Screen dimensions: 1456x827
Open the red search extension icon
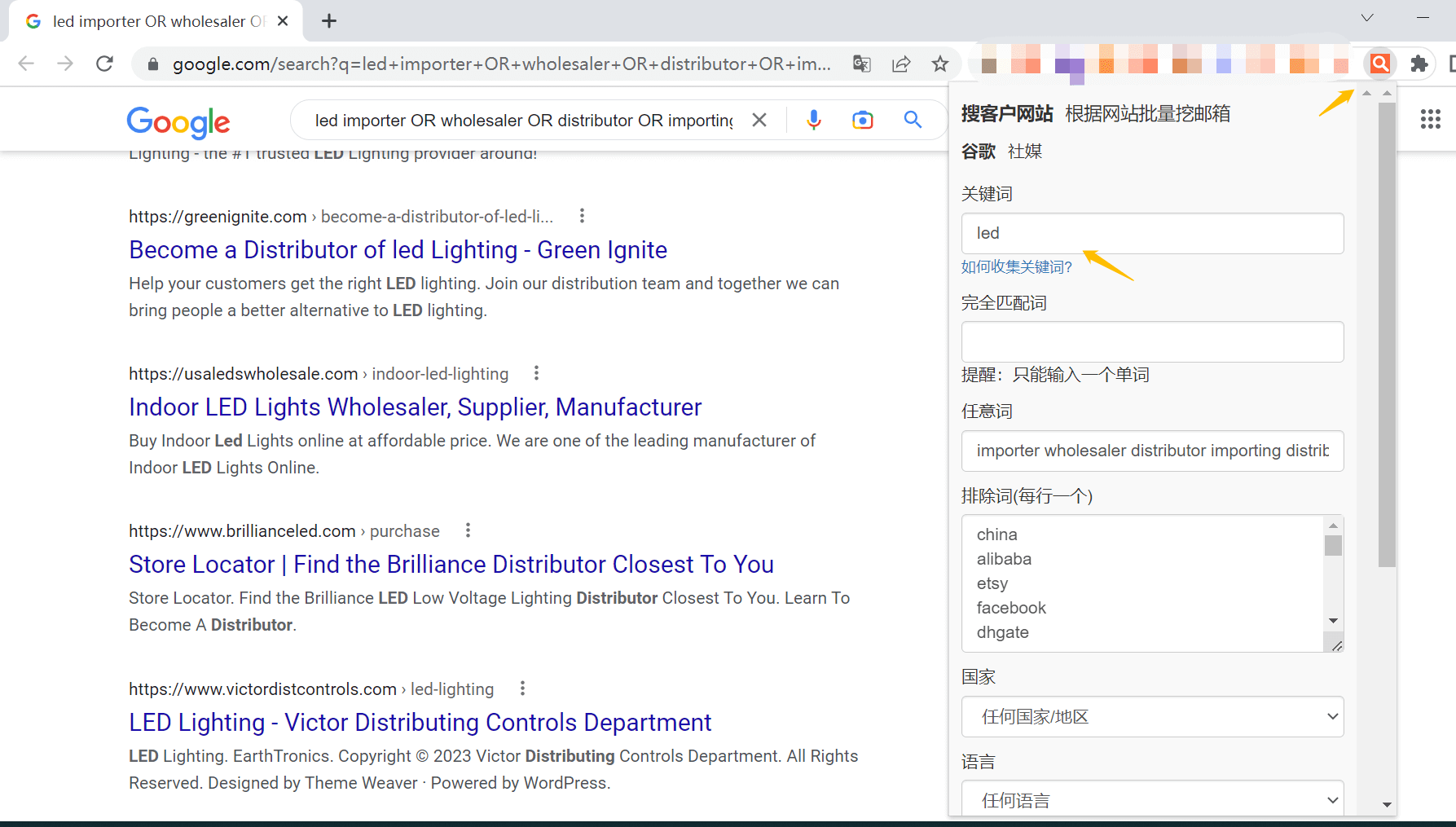[1380, 64]
